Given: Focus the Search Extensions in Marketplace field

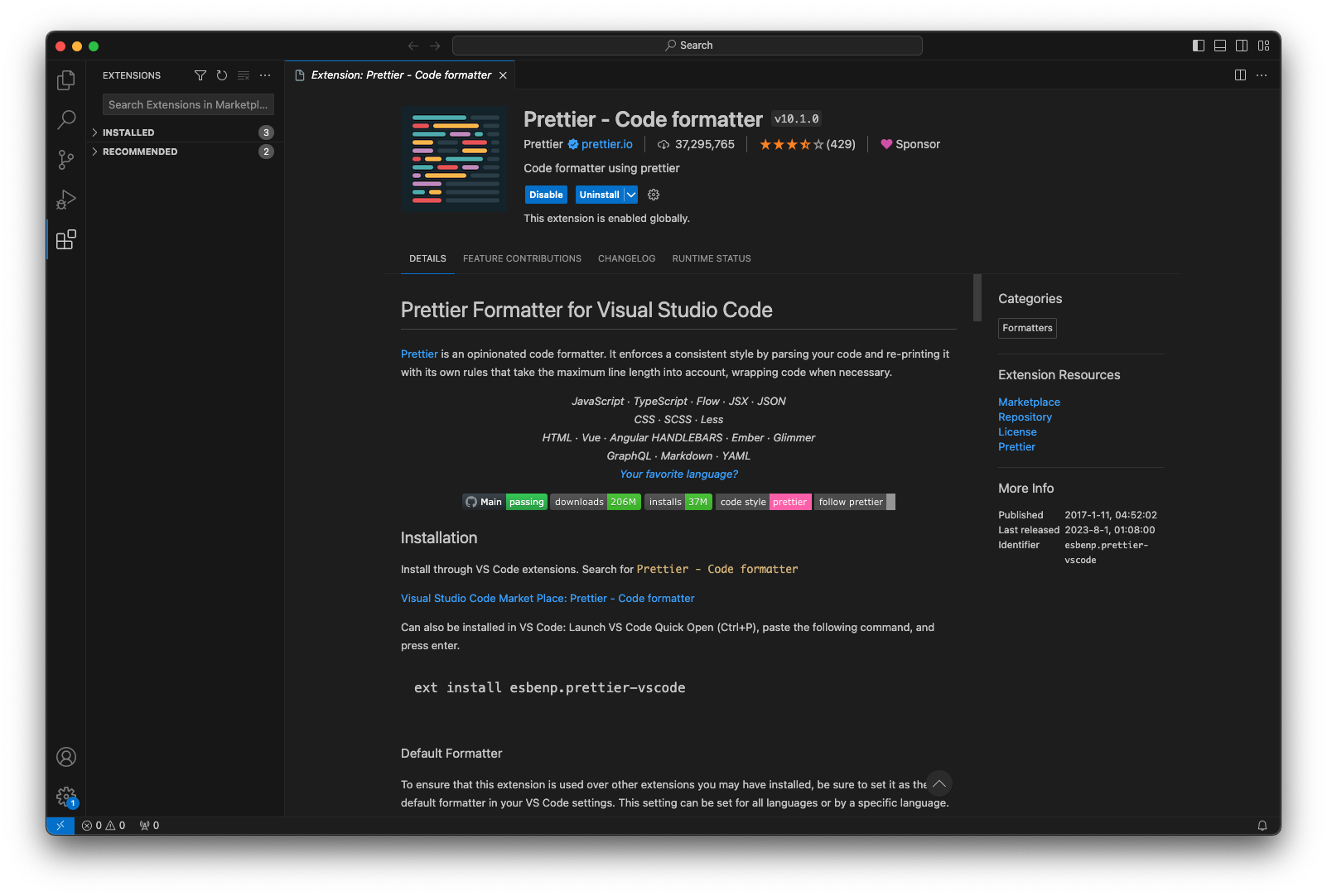Looking at the screenshot, I should (x=188, y=104).
